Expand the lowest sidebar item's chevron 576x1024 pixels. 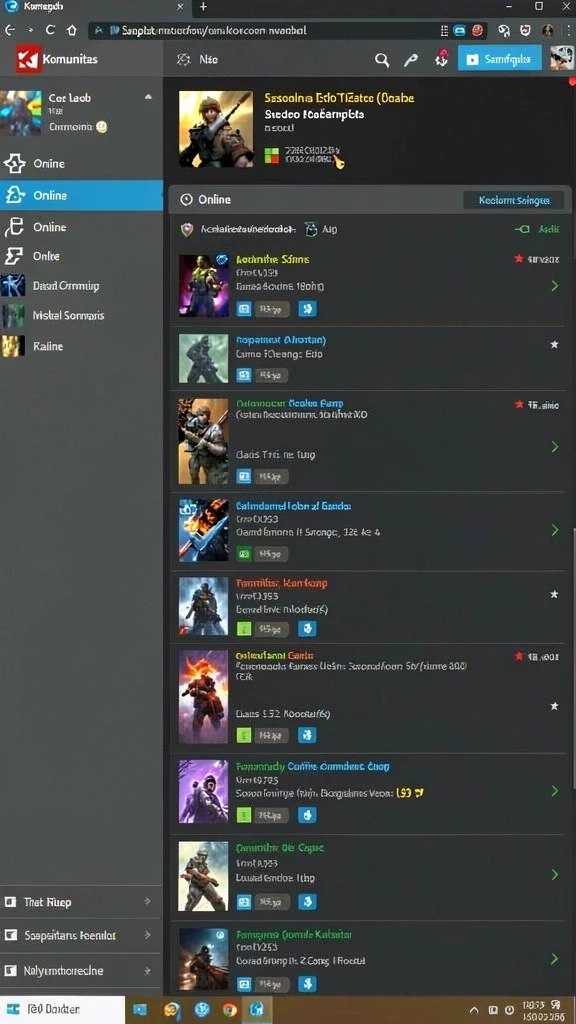click(147, 971)
